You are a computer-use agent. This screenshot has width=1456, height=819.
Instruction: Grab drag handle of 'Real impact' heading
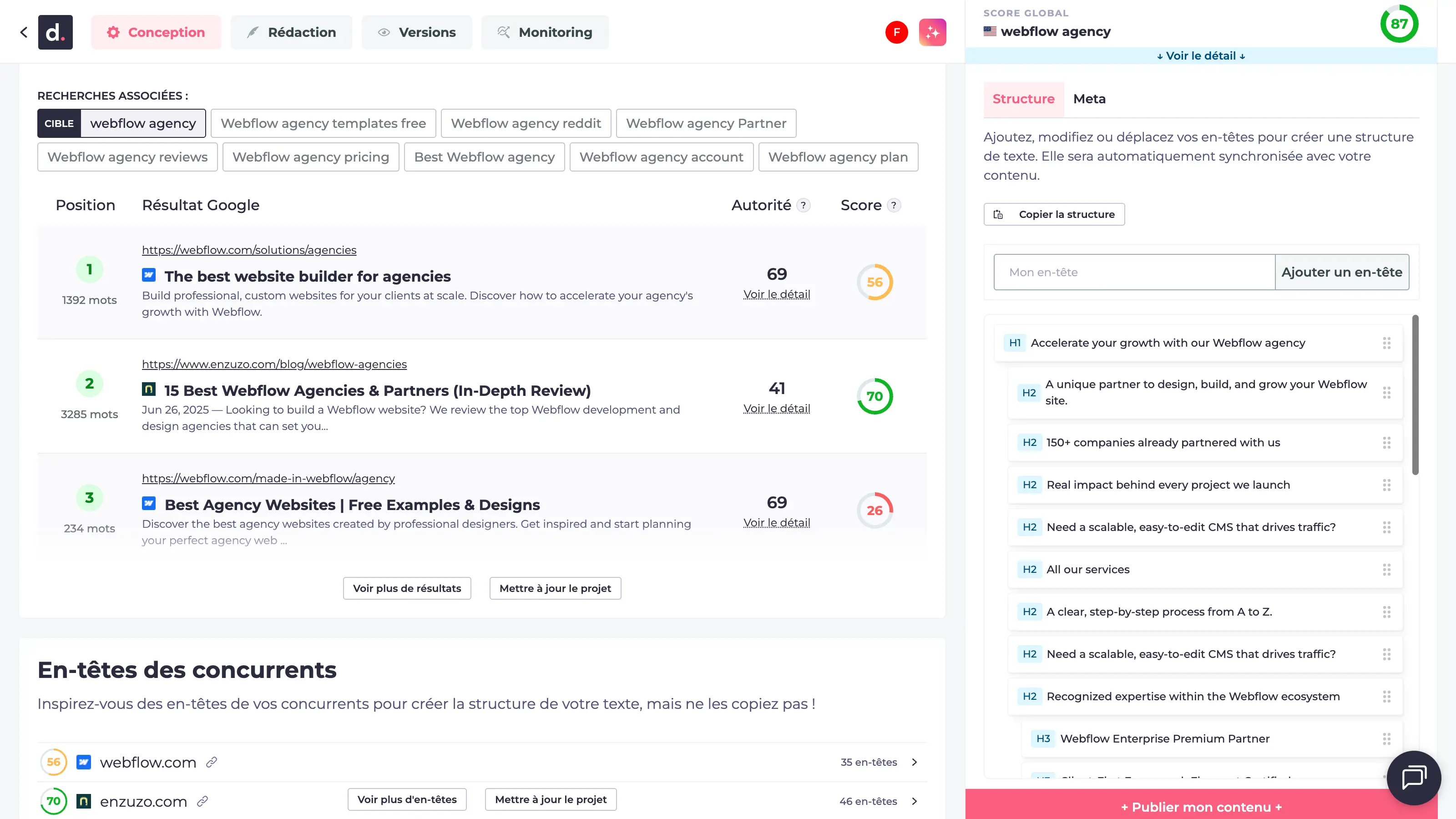(x=1386, y=485)
